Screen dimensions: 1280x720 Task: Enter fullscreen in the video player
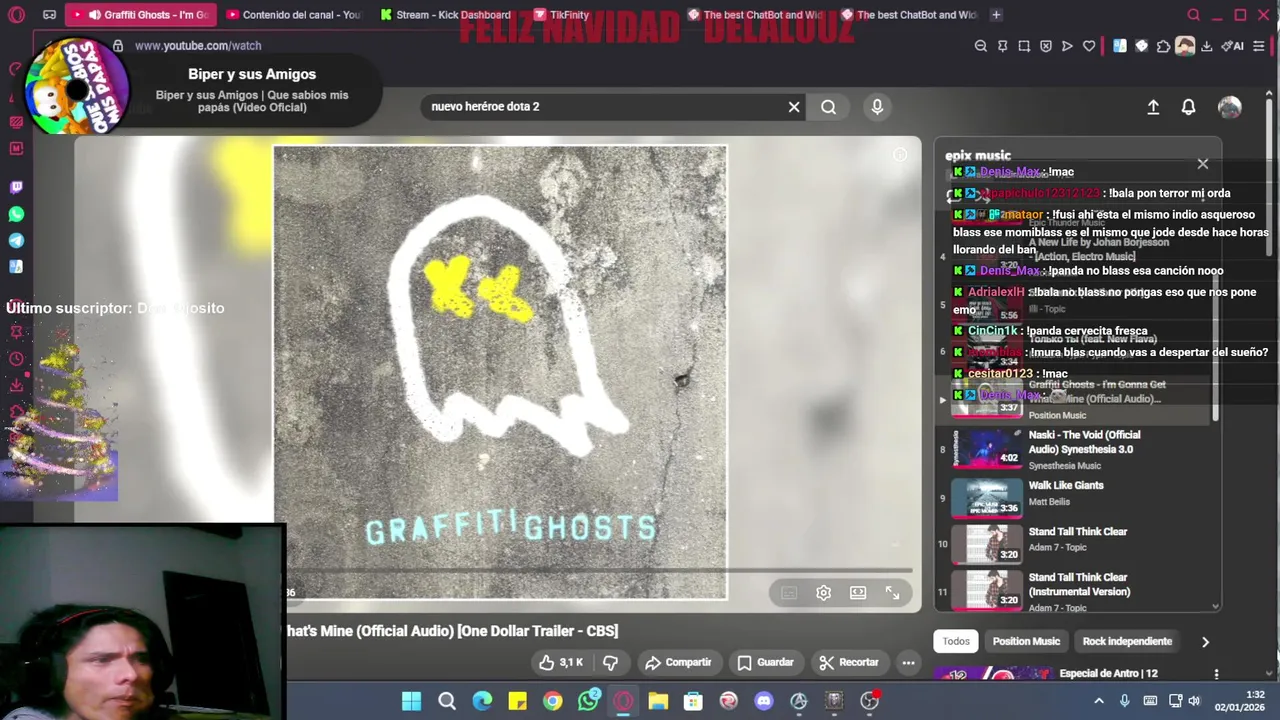coord(892,593)
